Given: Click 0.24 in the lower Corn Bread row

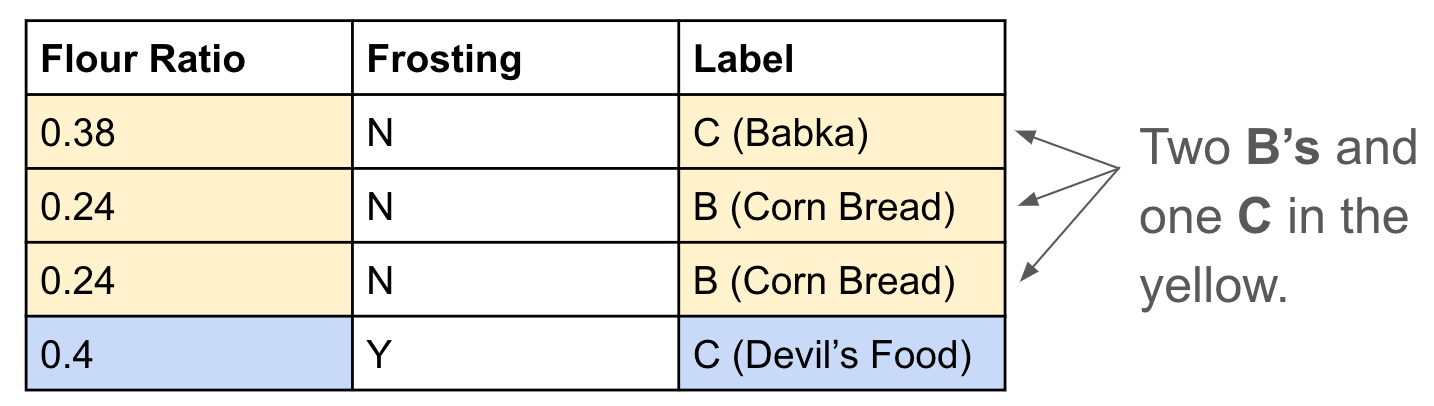Looking at the screenshot, I should coord(78,280).
